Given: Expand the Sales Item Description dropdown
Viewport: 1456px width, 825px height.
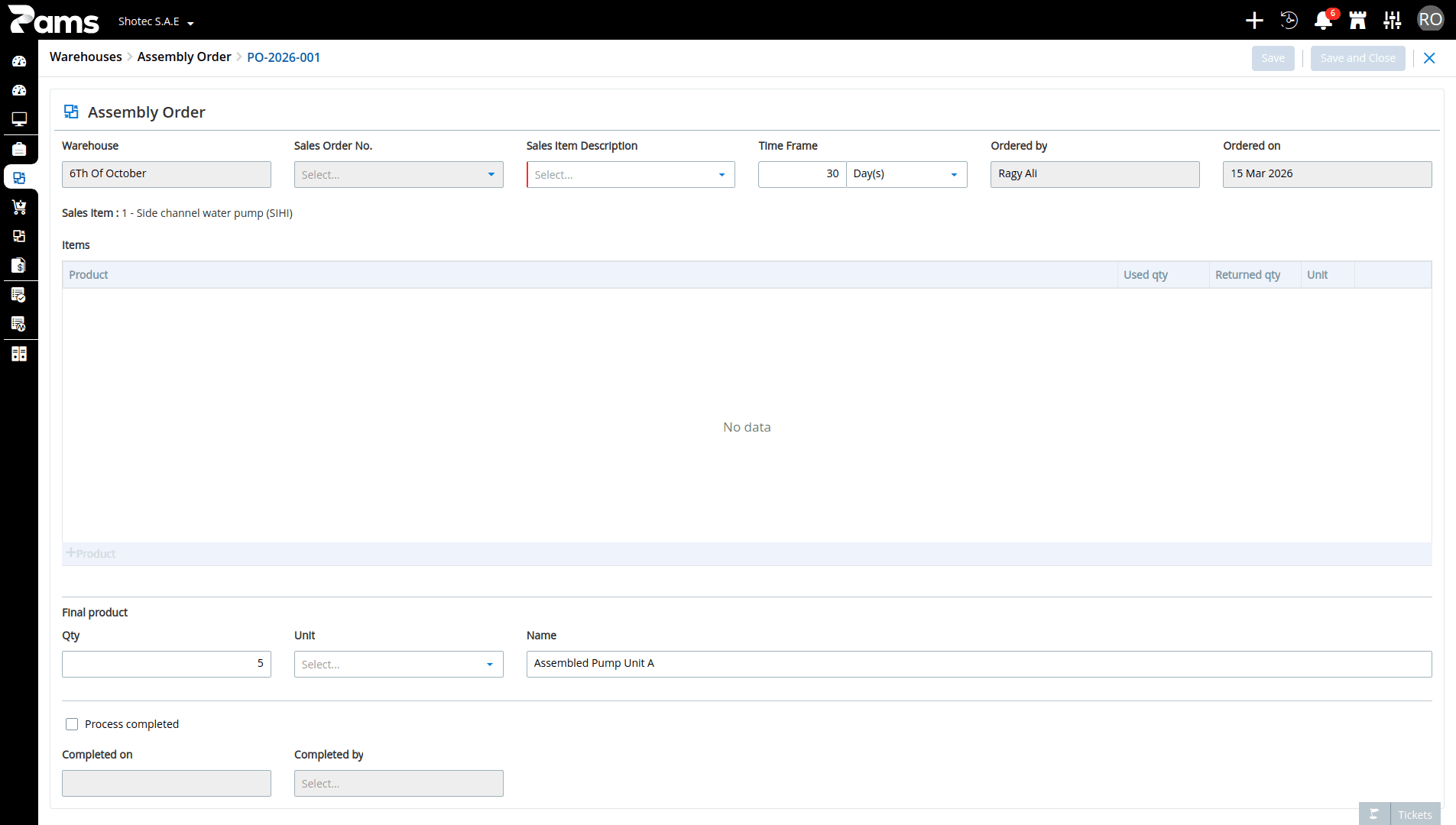Looking at the screenshot, I should [631, 174].
